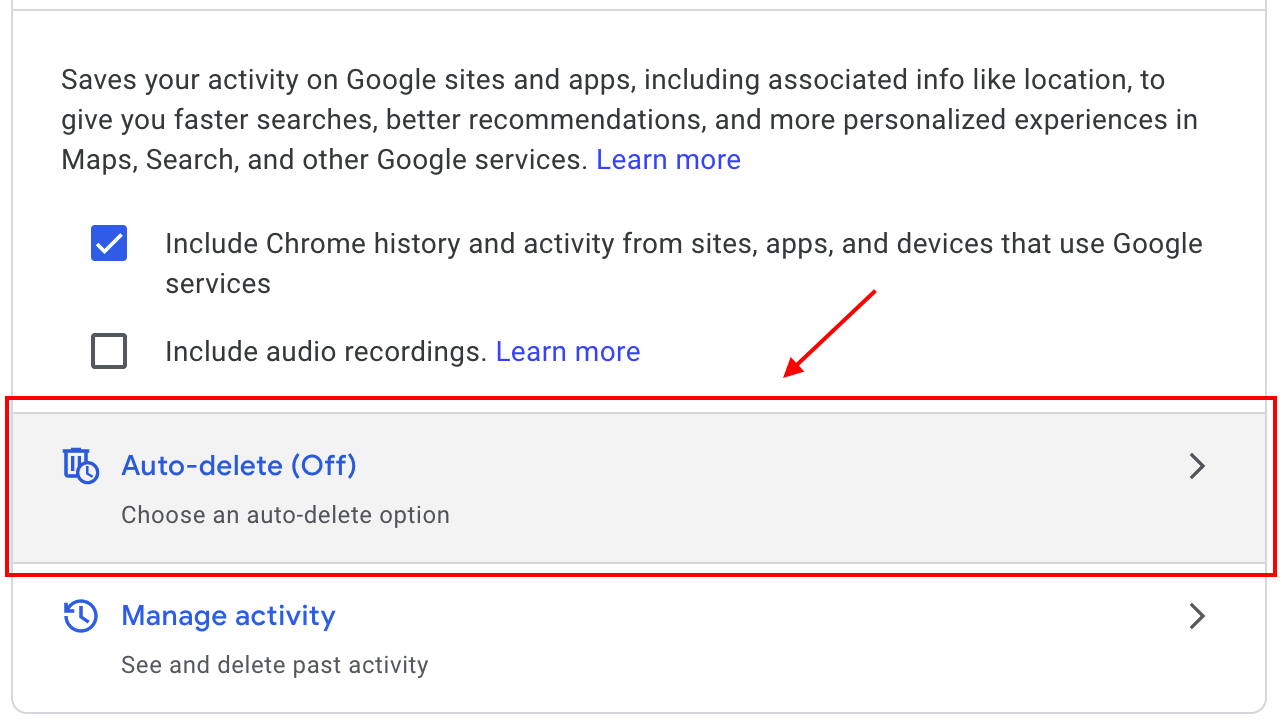Select the Manage activity heading
This screenshot has height=728, width=1282.
click(228, 616)
